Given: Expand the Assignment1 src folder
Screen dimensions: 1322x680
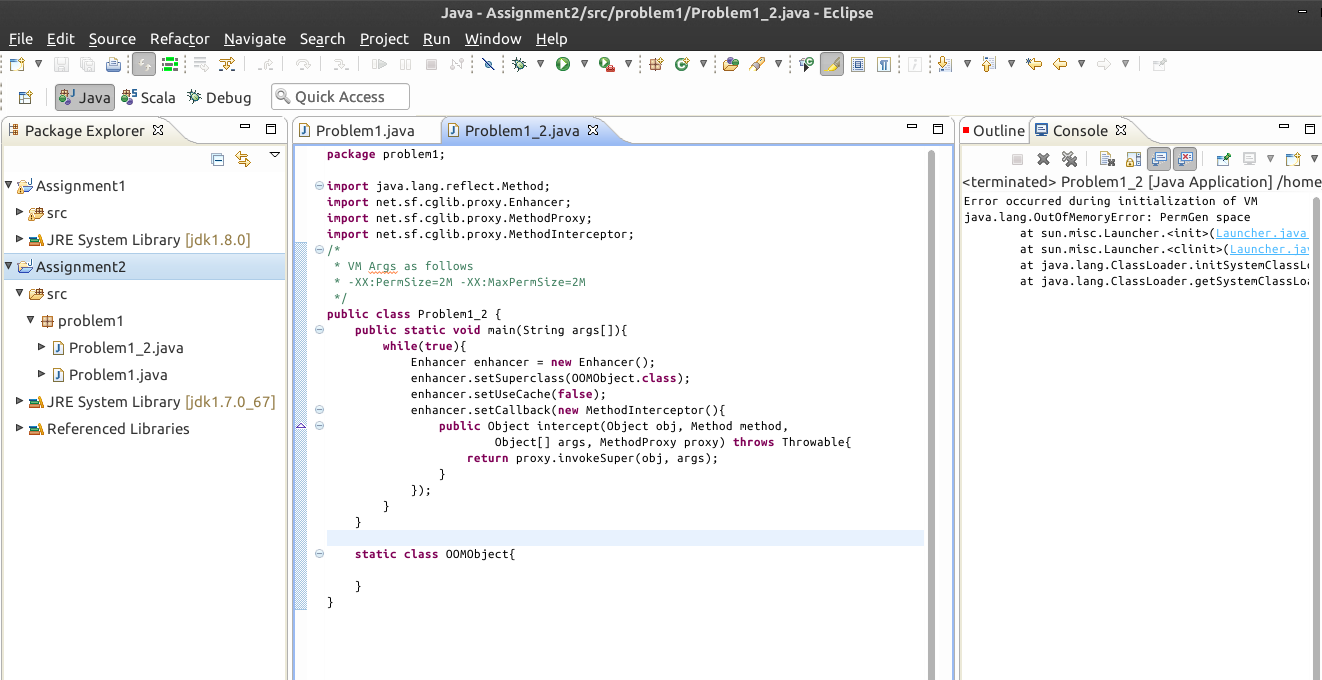Looking at the screenshot, I should pos(20,212).
